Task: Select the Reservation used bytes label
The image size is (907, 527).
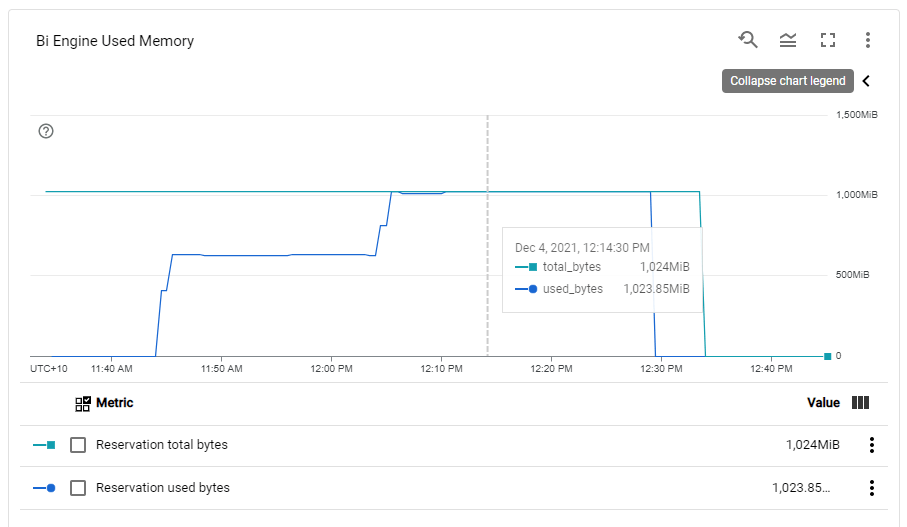Action: [x=162, y=488]
